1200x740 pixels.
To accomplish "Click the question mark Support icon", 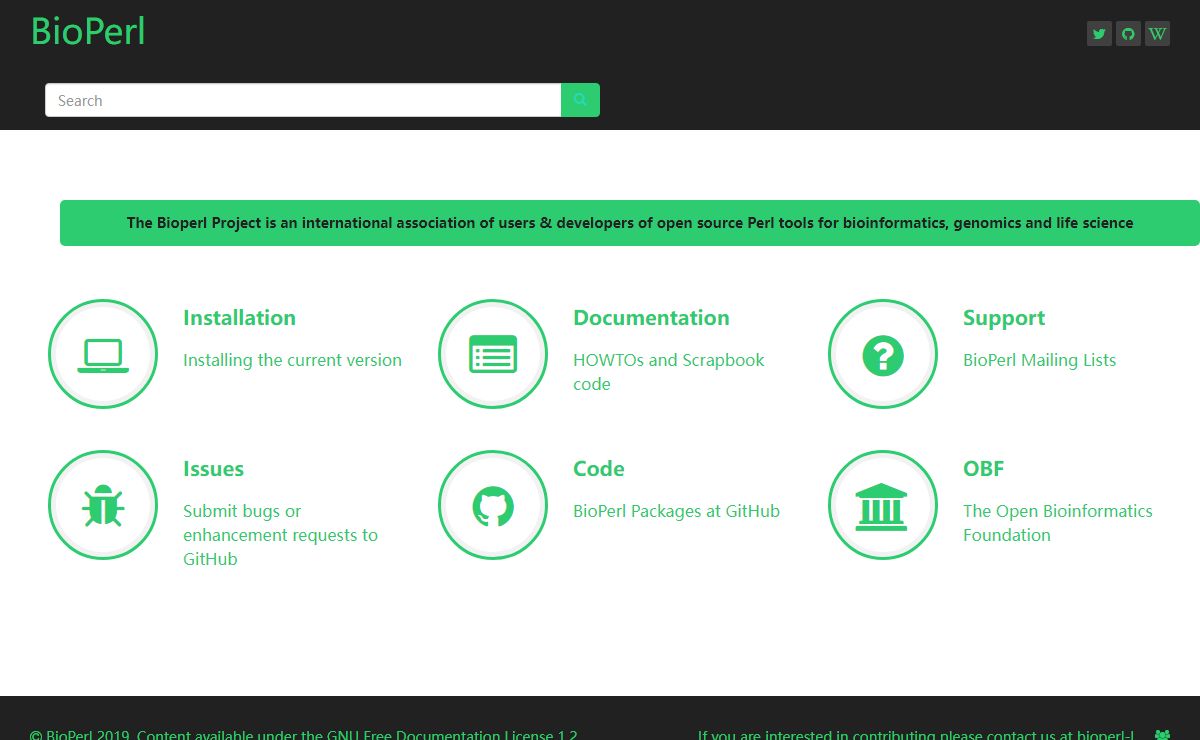I will (883, 354).
